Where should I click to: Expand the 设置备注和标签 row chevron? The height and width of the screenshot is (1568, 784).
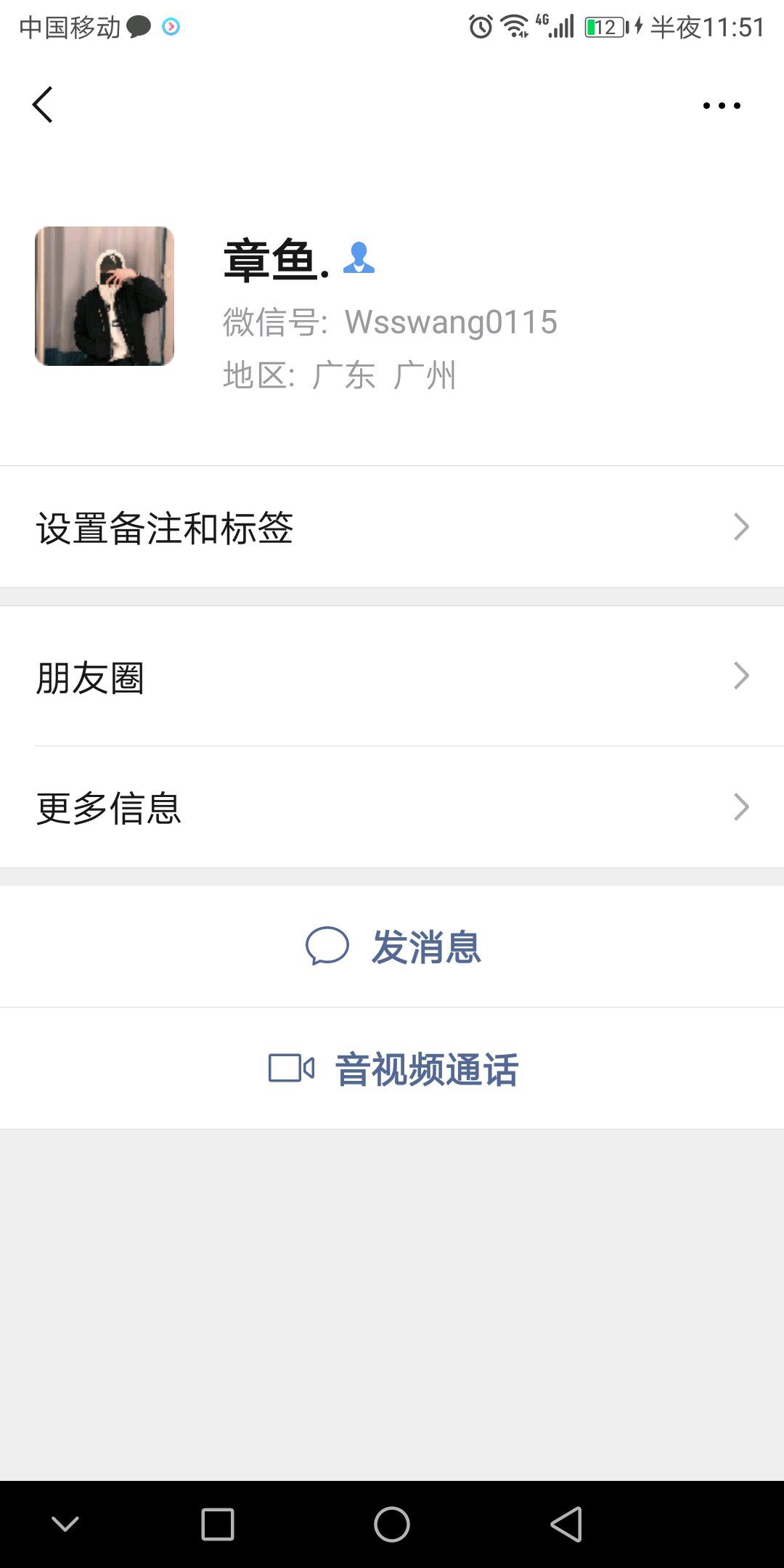point(740,527)
